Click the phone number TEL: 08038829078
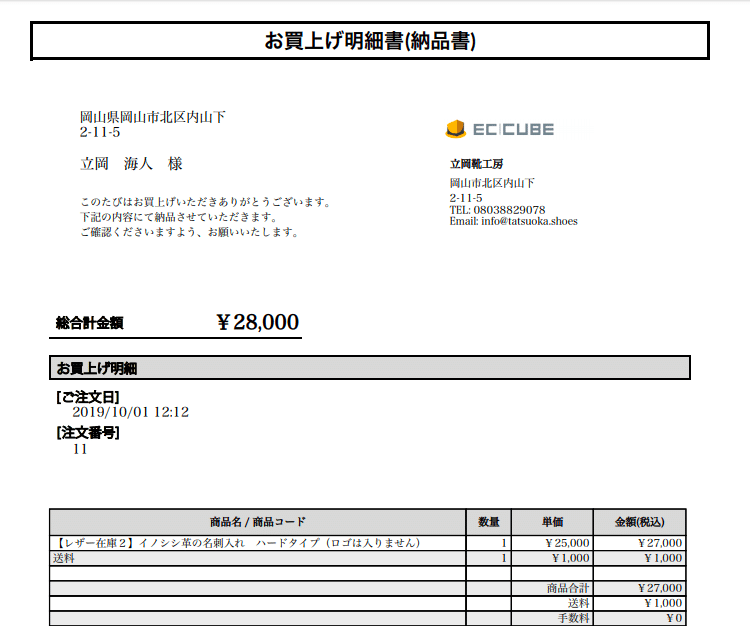This screenshot has width=750, height=626. 497,210
